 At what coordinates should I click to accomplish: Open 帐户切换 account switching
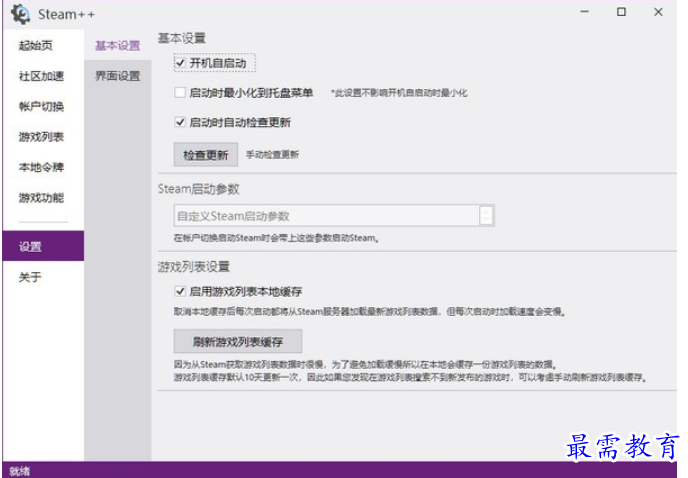[x=41, y=106]
